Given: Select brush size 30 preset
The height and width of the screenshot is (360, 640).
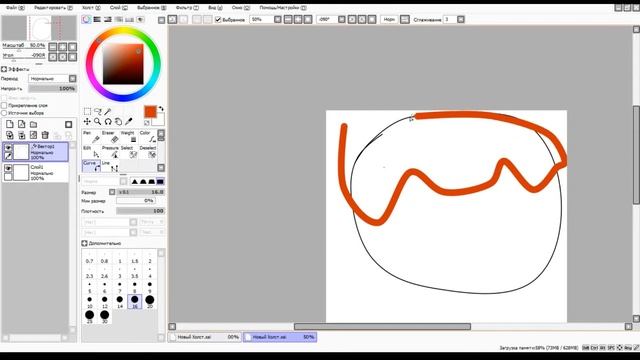Looking at the screenshot, I should (104, 316).
